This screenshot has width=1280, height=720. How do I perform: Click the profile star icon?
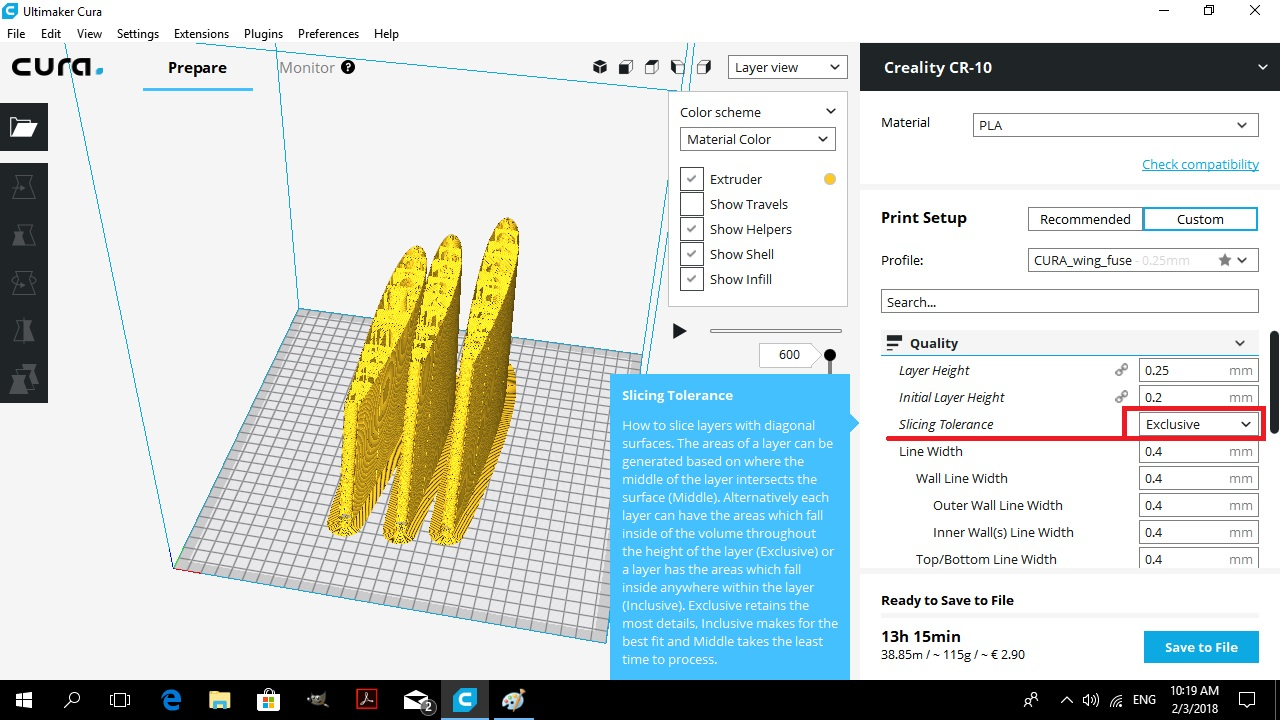[x=1225, y=260]
